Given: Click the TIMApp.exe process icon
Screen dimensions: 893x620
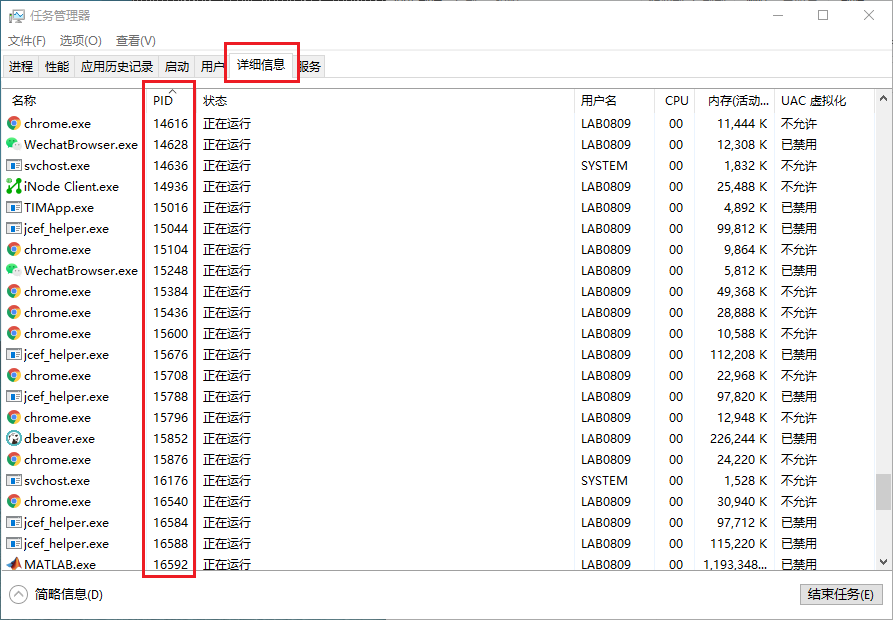Looking at the screenshot, I should [14, 208].
